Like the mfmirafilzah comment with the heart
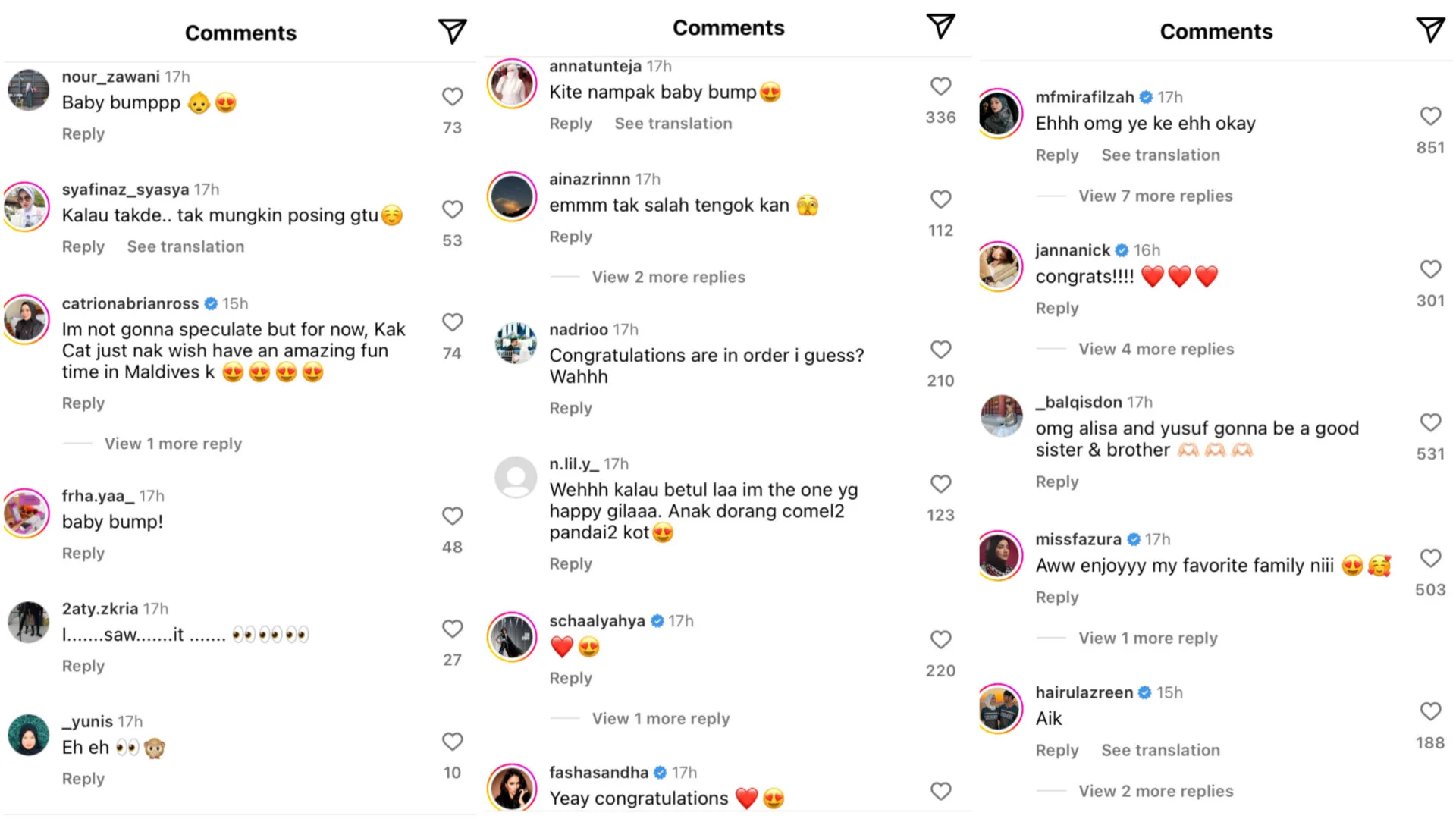 coord(1430,116)
